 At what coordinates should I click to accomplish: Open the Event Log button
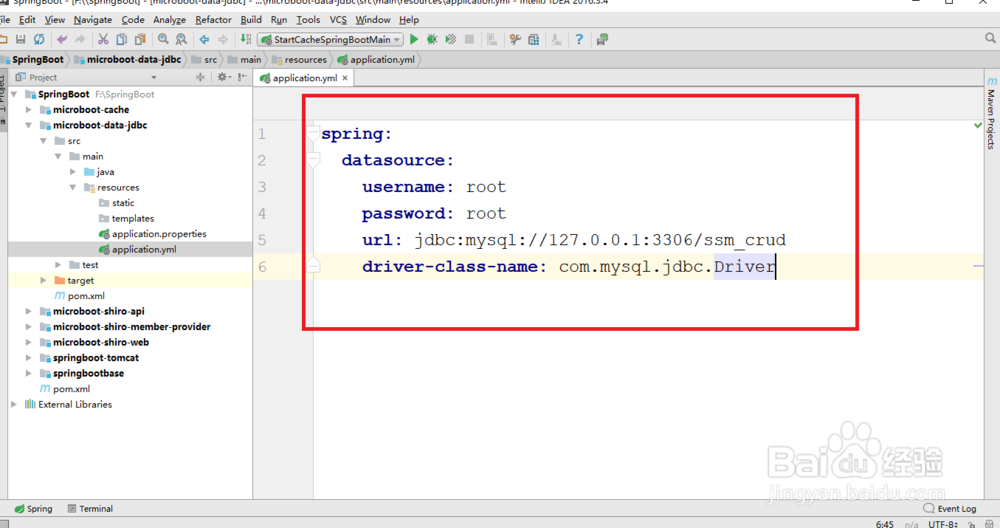950,509
